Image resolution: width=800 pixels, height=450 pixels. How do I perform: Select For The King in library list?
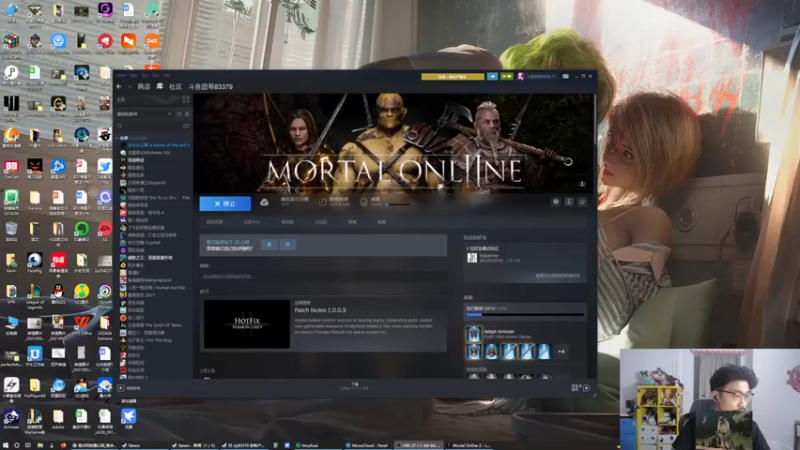point(146,340)
